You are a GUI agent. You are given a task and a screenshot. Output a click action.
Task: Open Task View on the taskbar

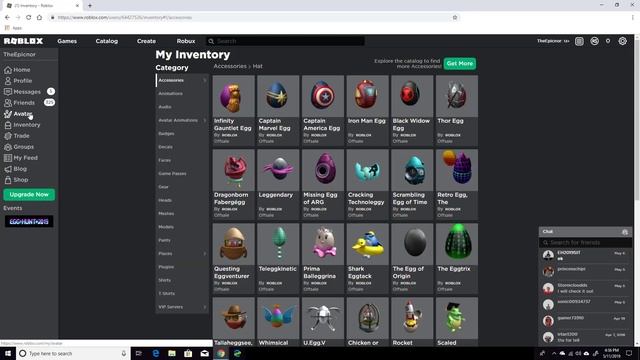tap(139, 353)
